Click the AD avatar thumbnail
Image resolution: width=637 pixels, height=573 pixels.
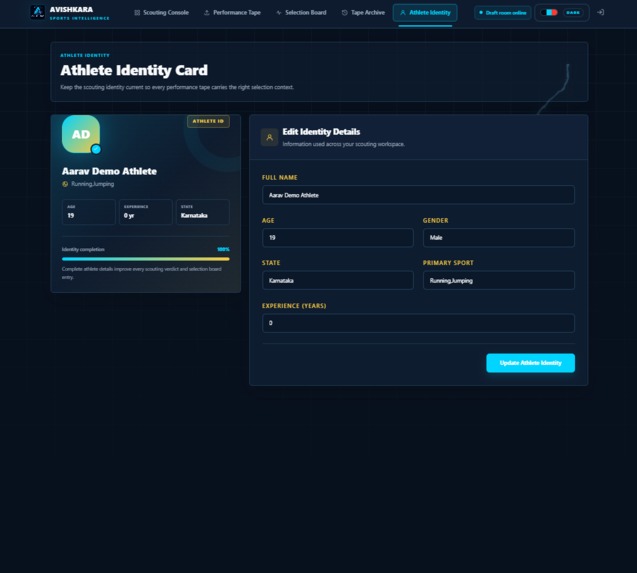[81, 134]
